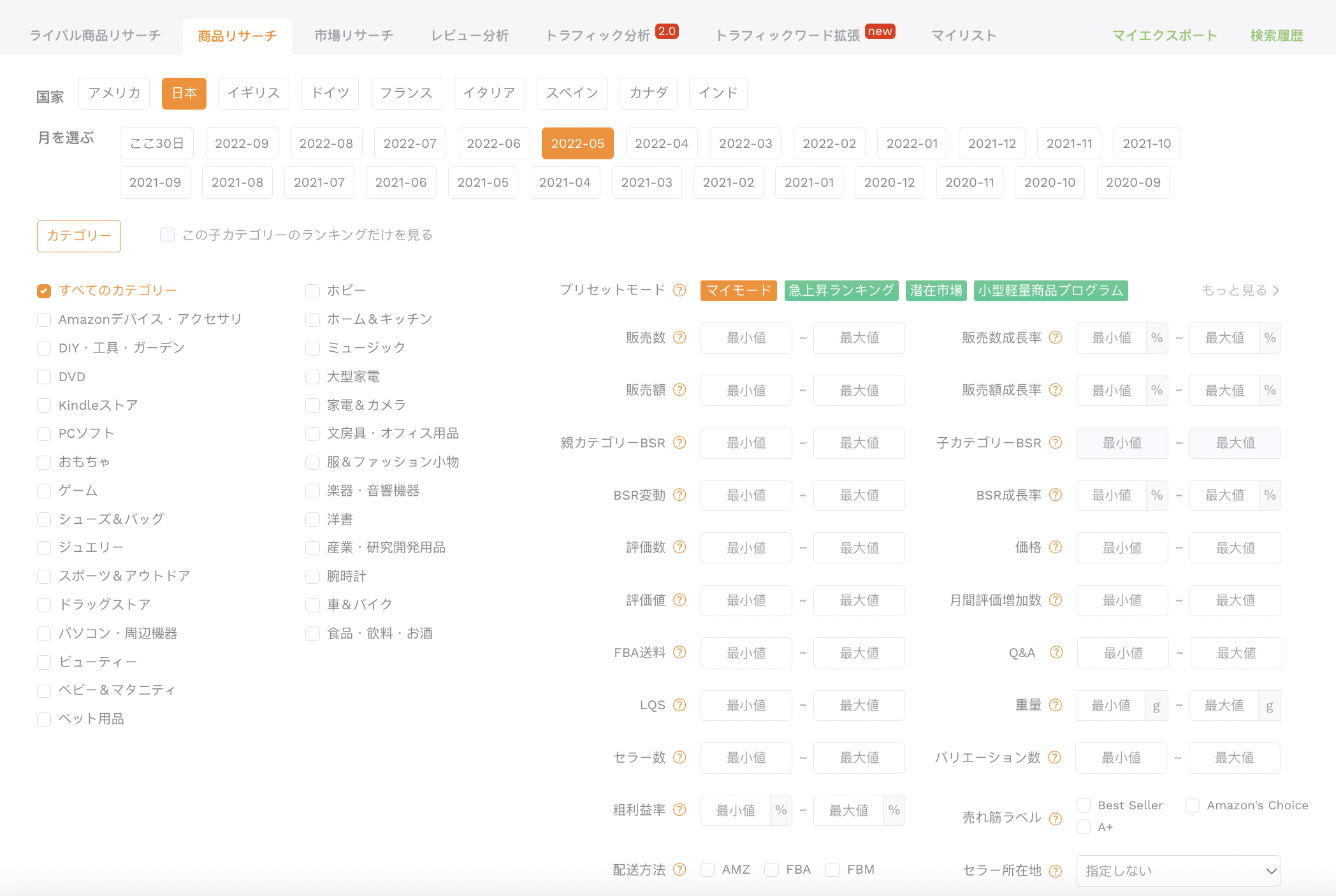Image resolution: width=1336 pixels, height=896 pixels.
Task: Click 重量 最小値 input field
Action: [x=1111, y=705]
